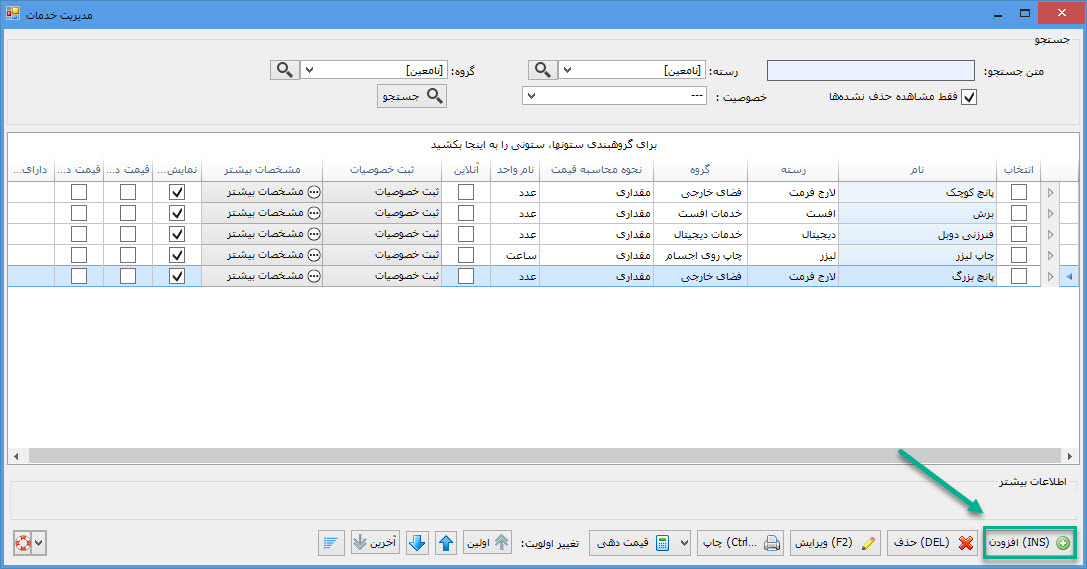Viewport: 1087px width, 569px height.
Task: Click the چاپ print button
Action: 741,543
